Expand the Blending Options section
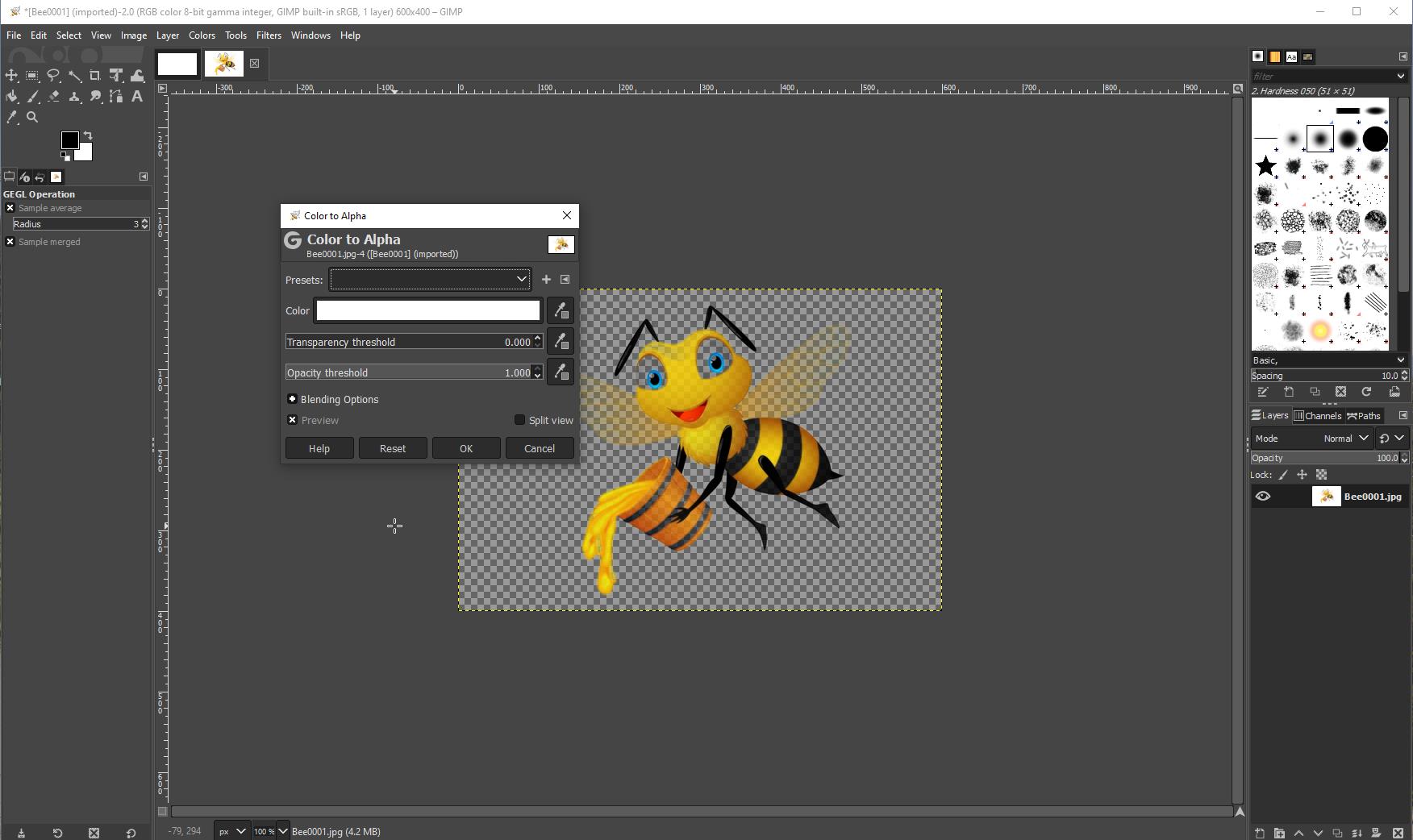The width and height of the screenshot is (1413, 840). coord(293,399)
